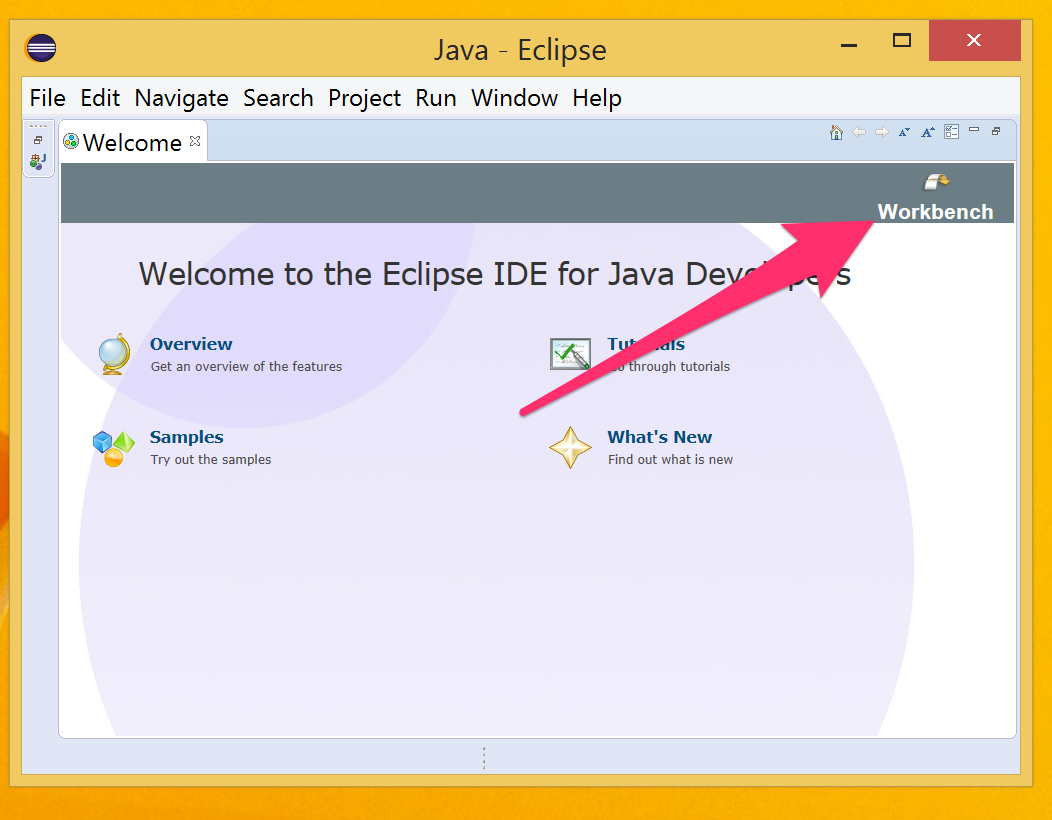Restore the Welcome view from maximized
Screen dimensions: 1052x820
pos(996,131)
